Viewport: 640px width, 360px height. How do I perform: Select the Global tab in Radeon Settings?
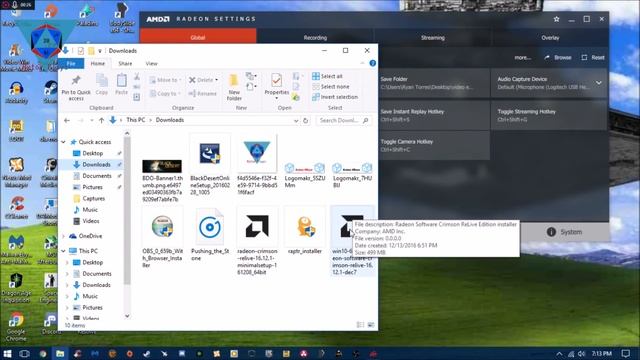click(x=198, y=37)
